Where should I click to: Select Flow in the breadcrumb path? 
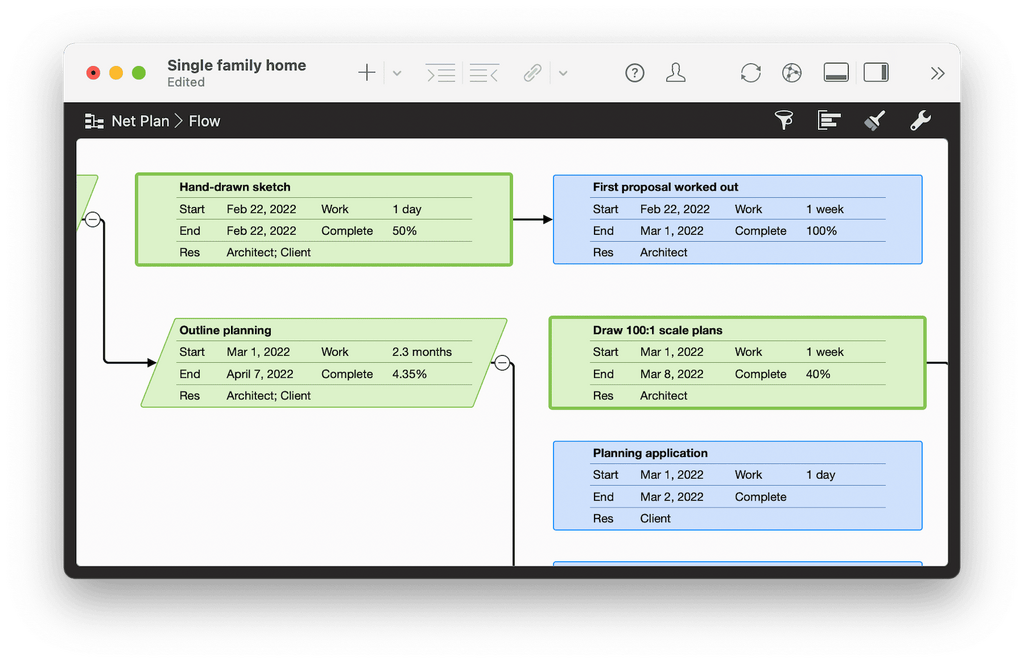pos(204,121)
